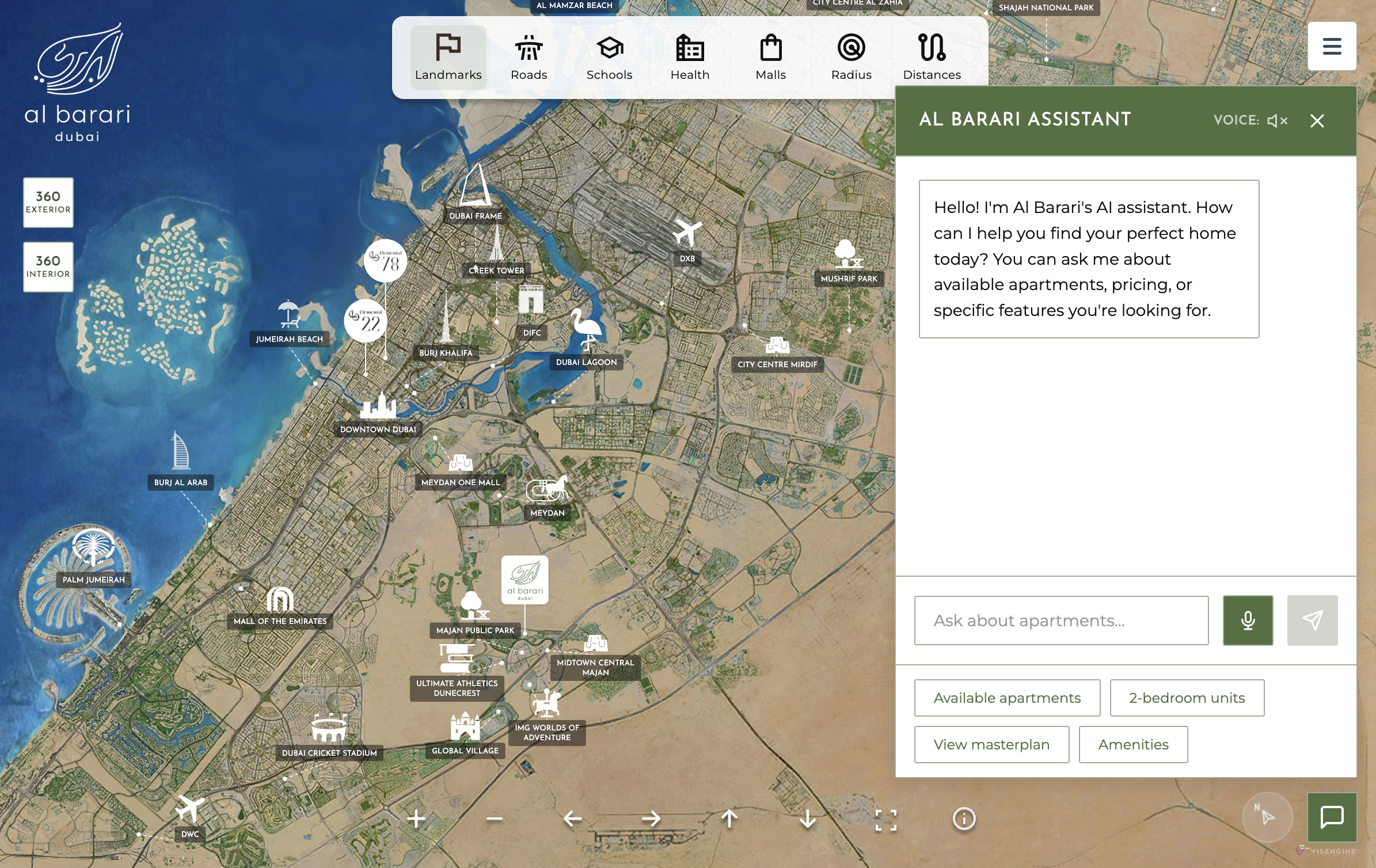Start voice input with the microphone button
This screenshot has width=1376, height=868.
pyautogui.click(x=1248, y=620)
